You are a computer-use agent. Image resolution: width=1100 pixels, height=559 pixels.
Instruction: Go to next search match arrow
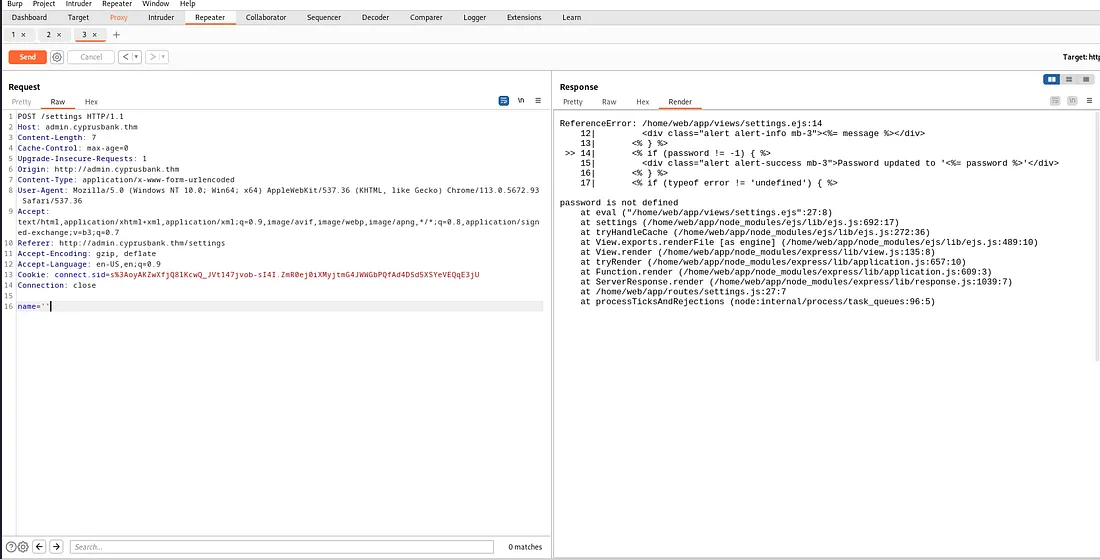click(x=57, y=547)
